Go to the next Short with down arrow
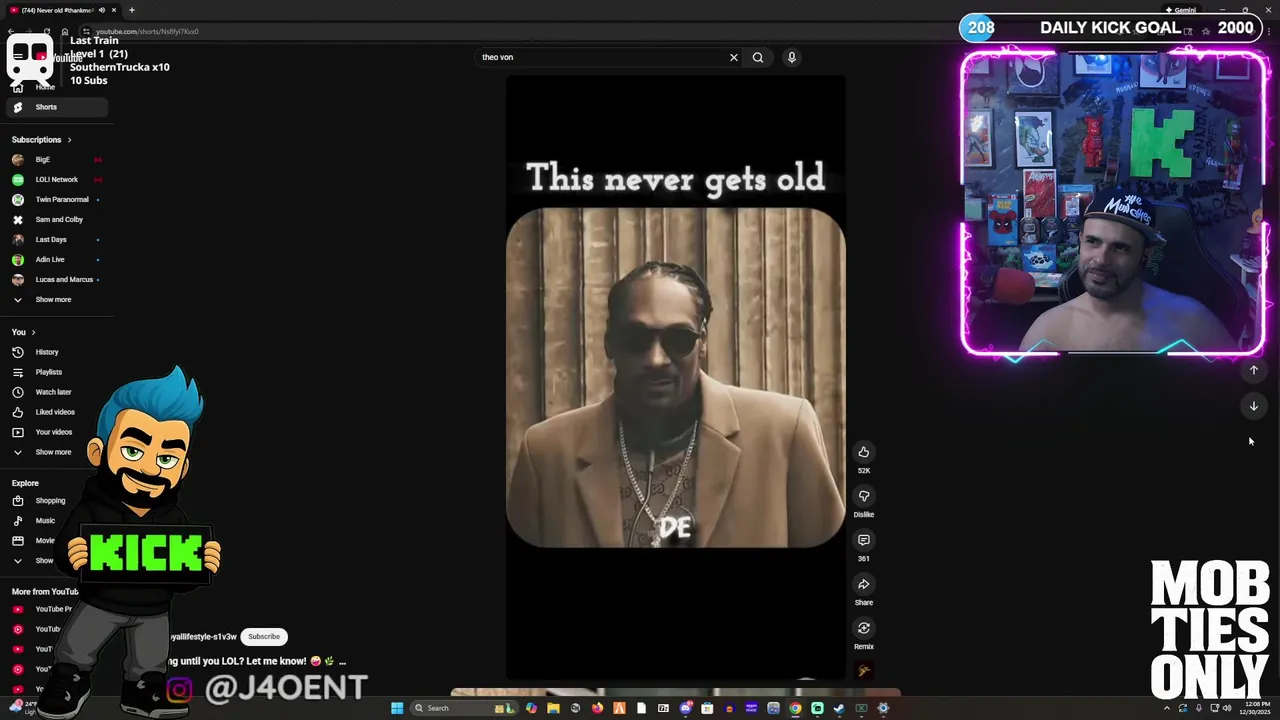Viewport: 1280px width, 720px height. (x=1254, y=406)
